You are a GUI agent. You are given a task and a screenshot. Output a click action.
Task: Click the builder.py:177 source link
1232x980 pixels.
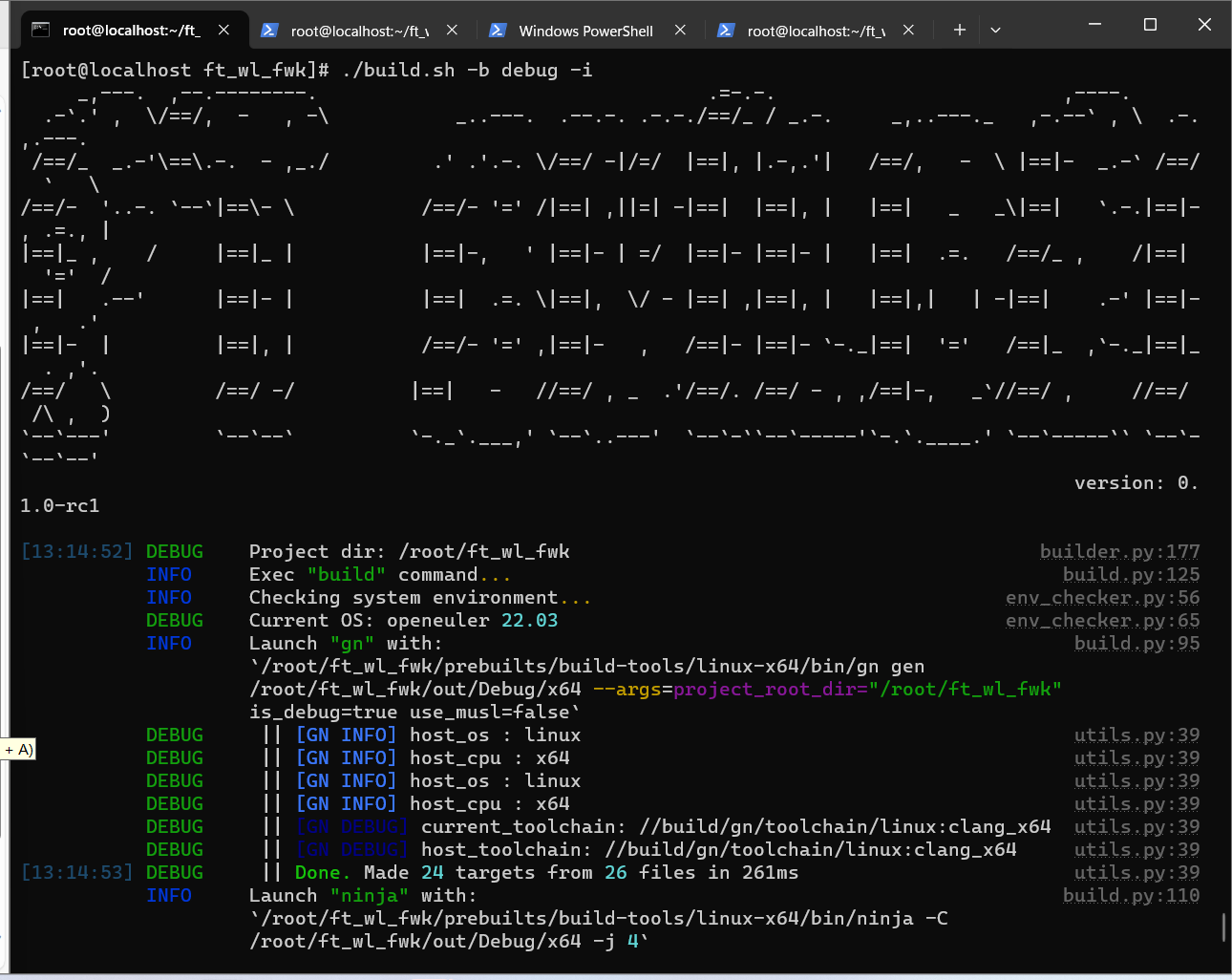1119,551
